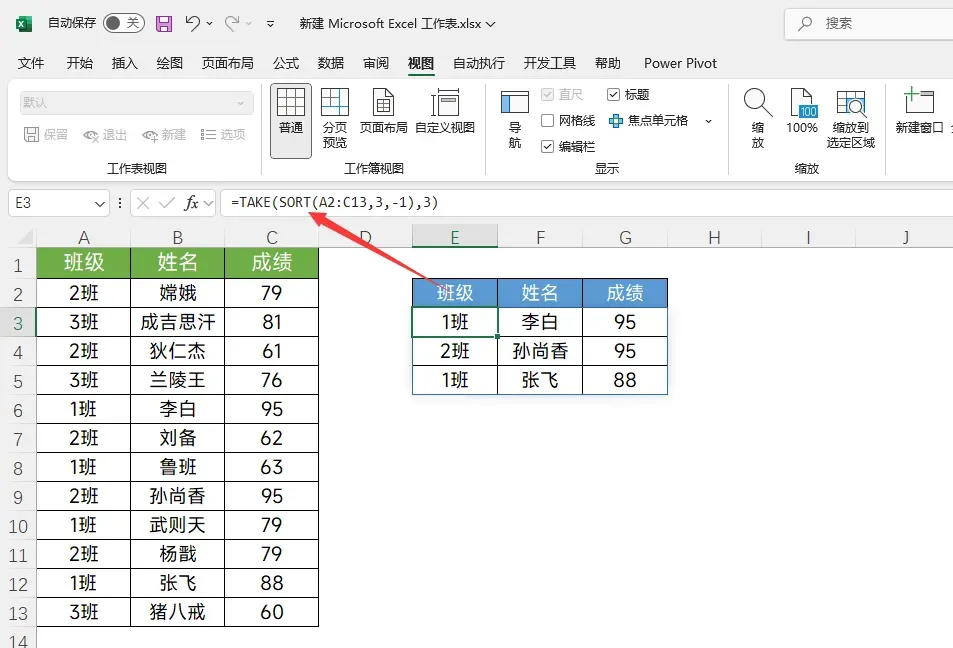Select row 5 header
The image size is (953, 648).
click(18, 381)
